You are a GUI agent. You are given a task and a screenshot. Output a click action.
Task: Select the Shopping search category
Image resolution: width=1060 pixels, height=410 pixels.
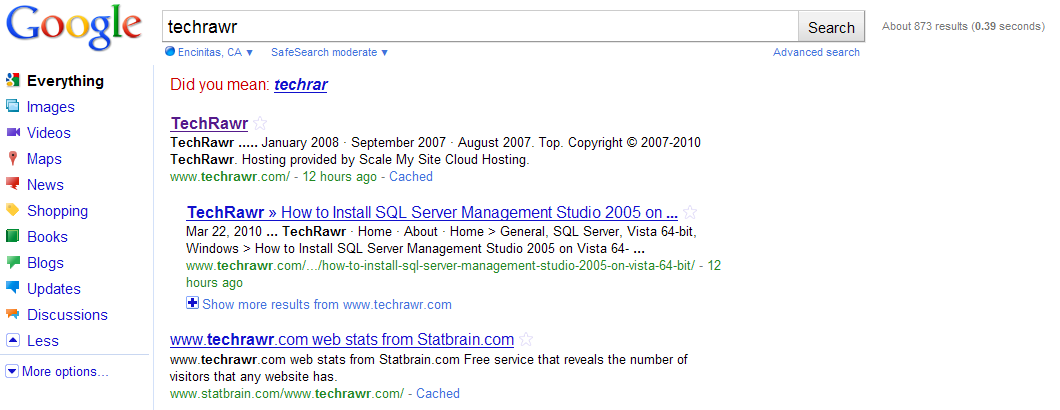(57, 211)
